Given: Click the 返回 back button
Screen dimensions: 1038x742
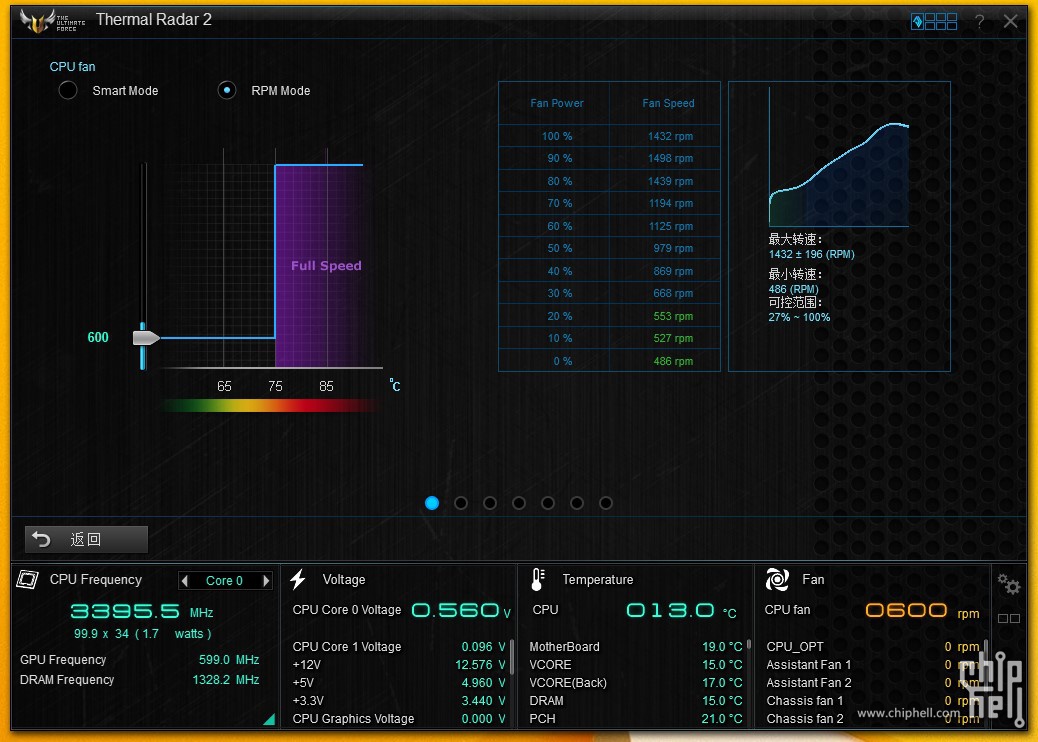Looking at the screenshot, I should pos(86,539).
